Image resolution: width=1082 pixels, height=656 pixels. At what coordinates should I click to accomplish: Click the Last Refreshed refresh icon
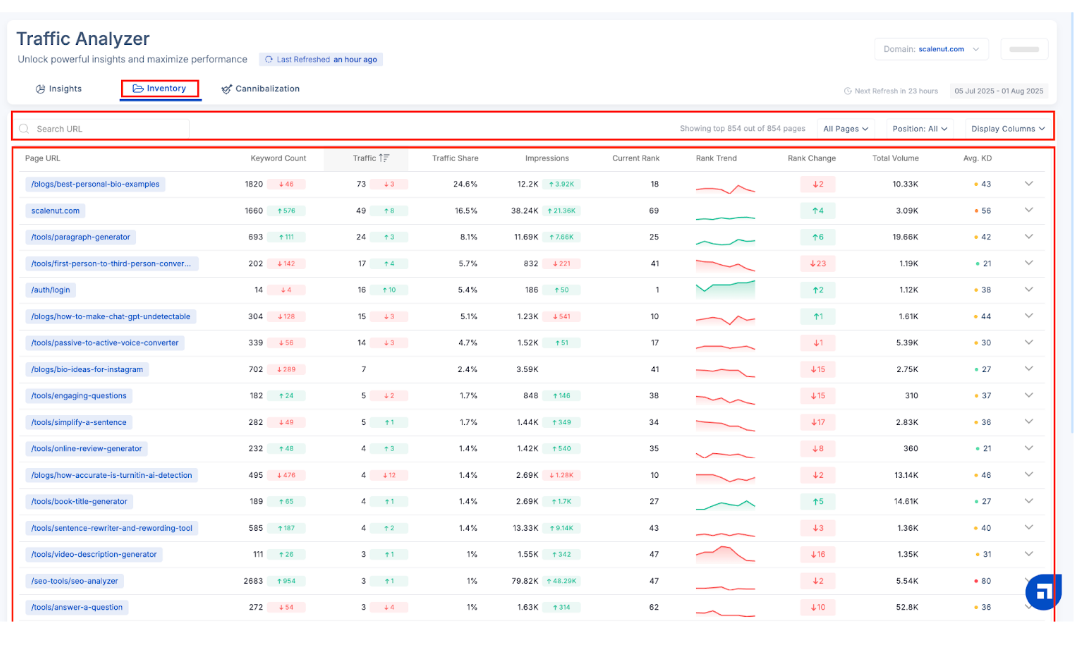268,60
